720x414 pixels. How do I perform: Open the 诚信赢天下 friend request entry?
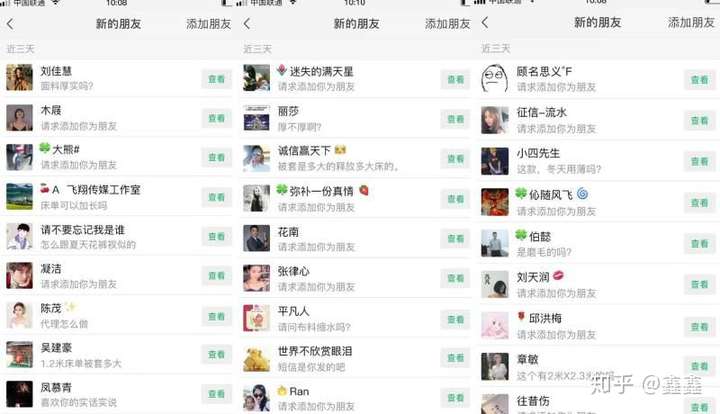point(356,158)
